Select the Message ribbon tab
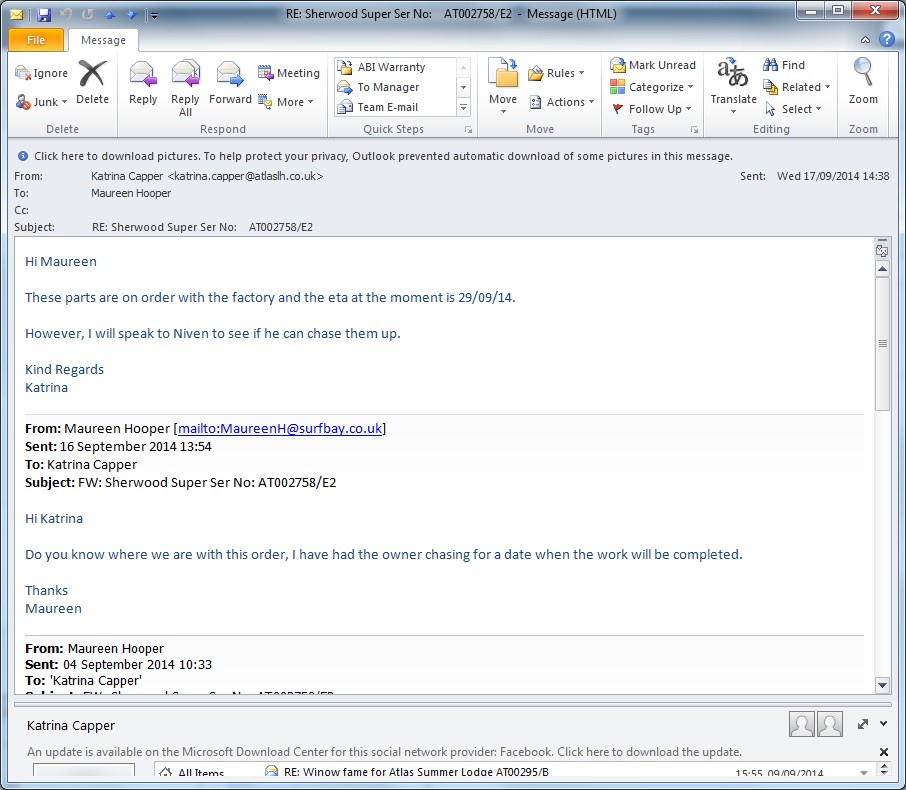 pyautogui.click(x=103, y=40)
